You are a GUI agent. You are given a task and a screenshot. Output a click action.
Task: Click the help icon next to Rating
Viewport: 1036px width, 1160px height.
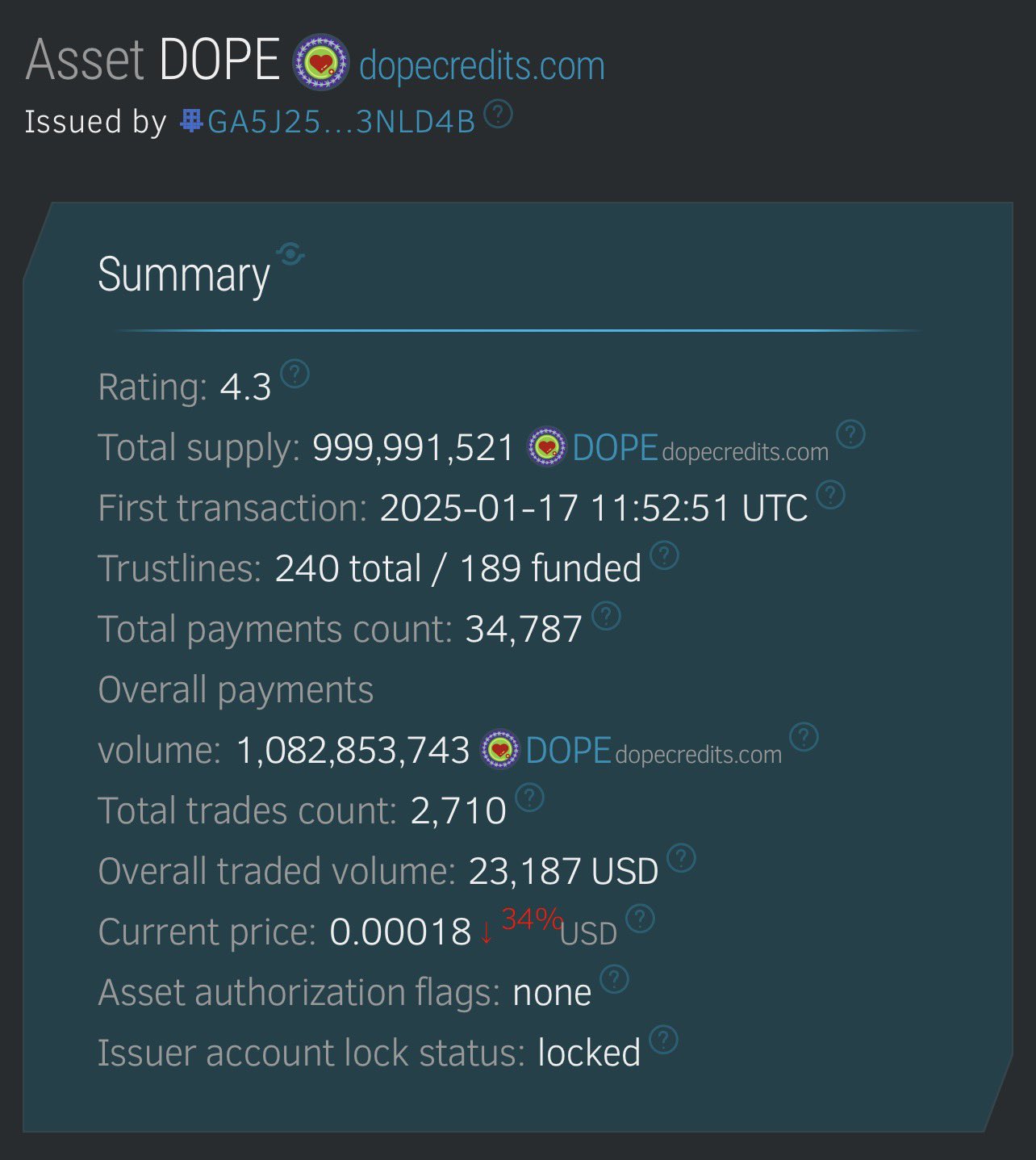(x=295, y=374)
